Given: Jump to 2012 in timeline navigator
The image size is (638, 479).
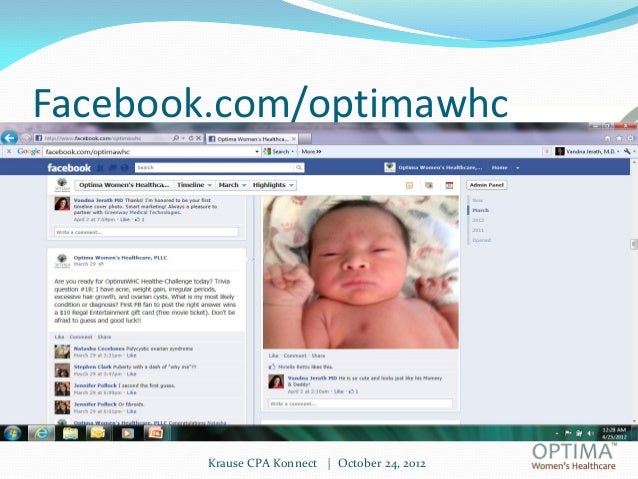Looking at the screenshot, I should 478,220.
